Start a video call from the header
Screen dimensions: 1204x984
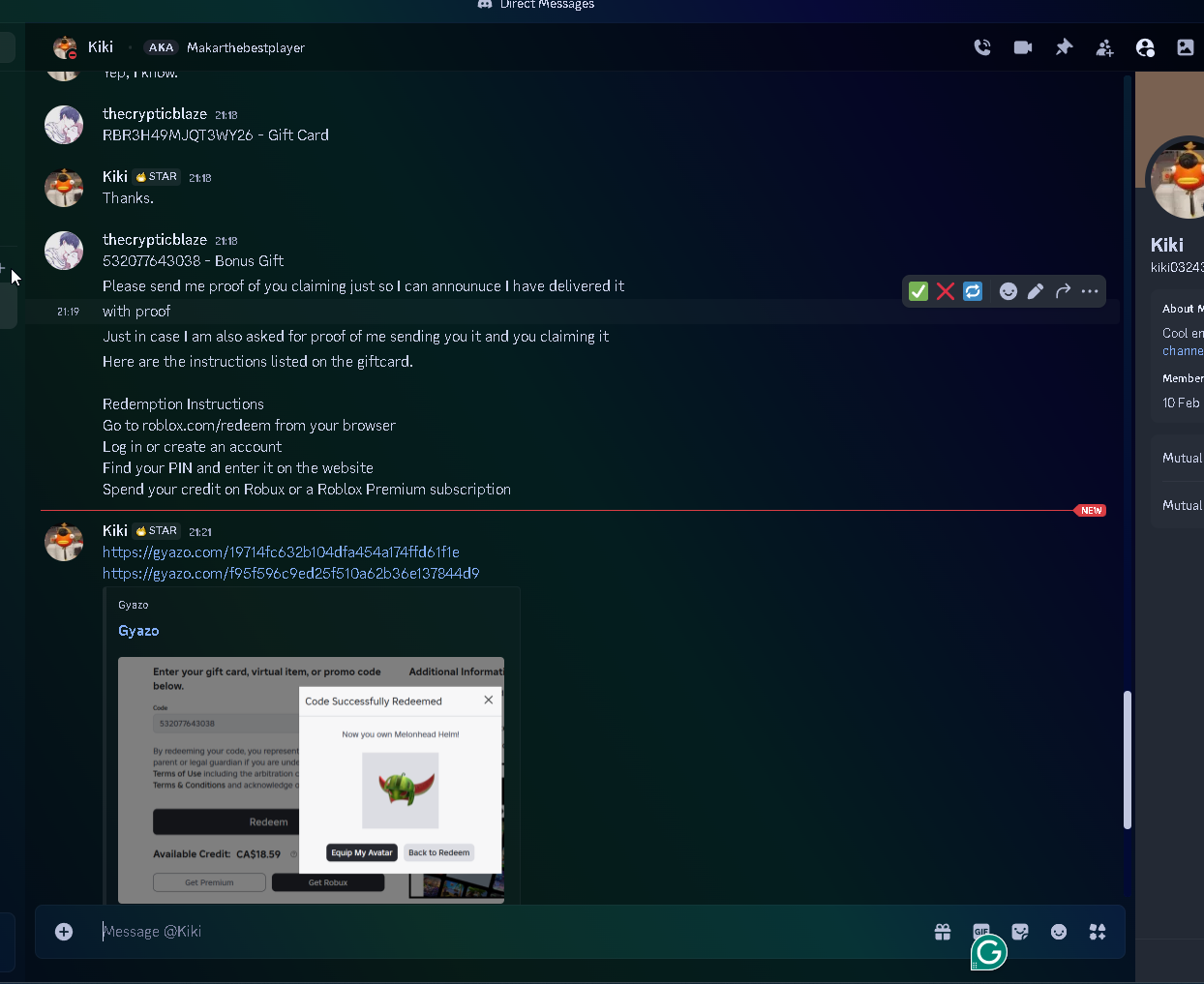(1023, 47)
